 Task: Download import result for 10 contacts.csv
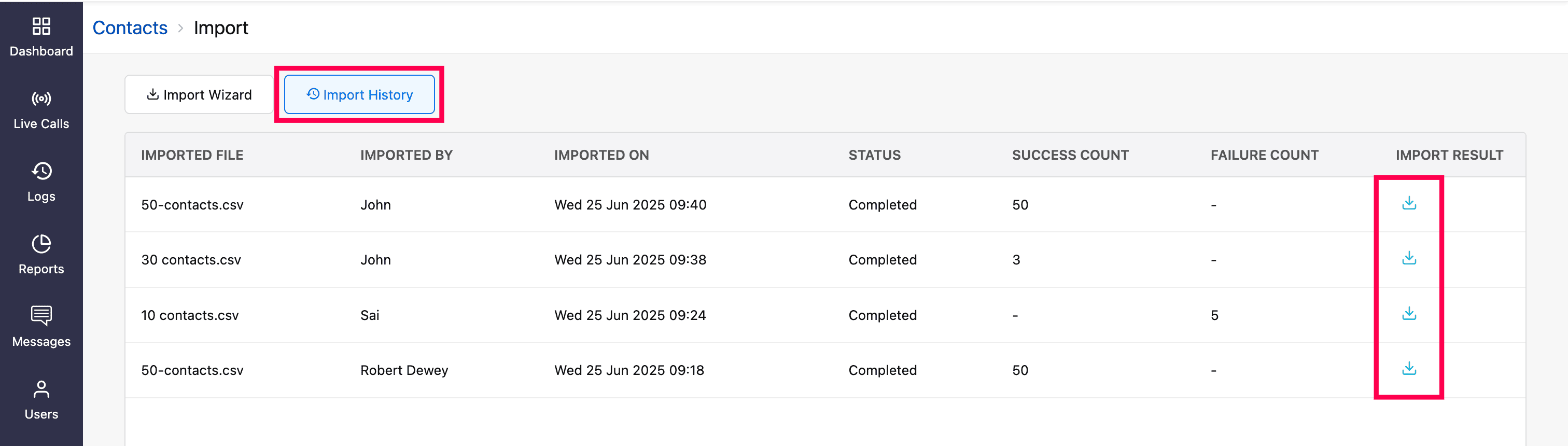tap(1408, 314)
